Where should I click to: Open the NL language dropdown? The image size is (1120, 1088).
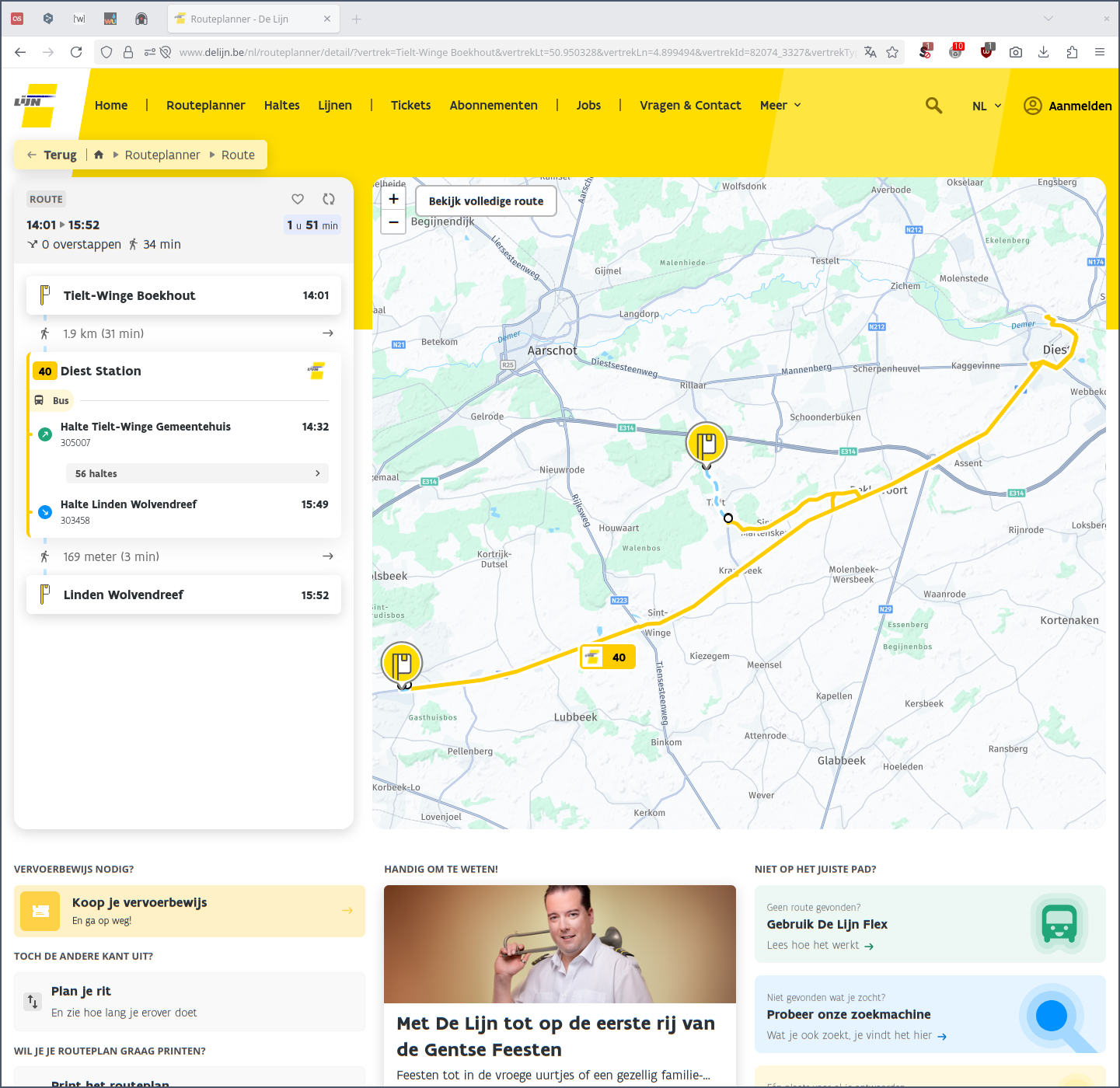click(986, 106)
